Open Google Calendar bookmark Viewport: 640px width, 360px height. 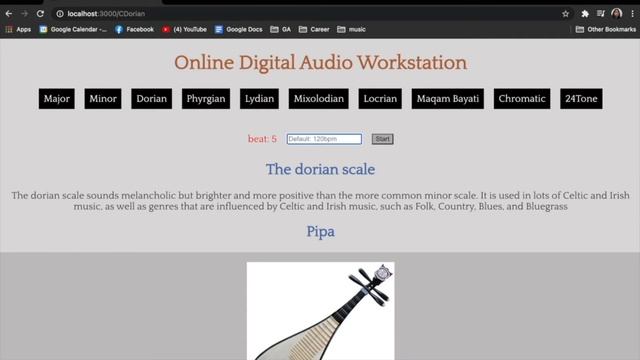[x=73, y=29]
